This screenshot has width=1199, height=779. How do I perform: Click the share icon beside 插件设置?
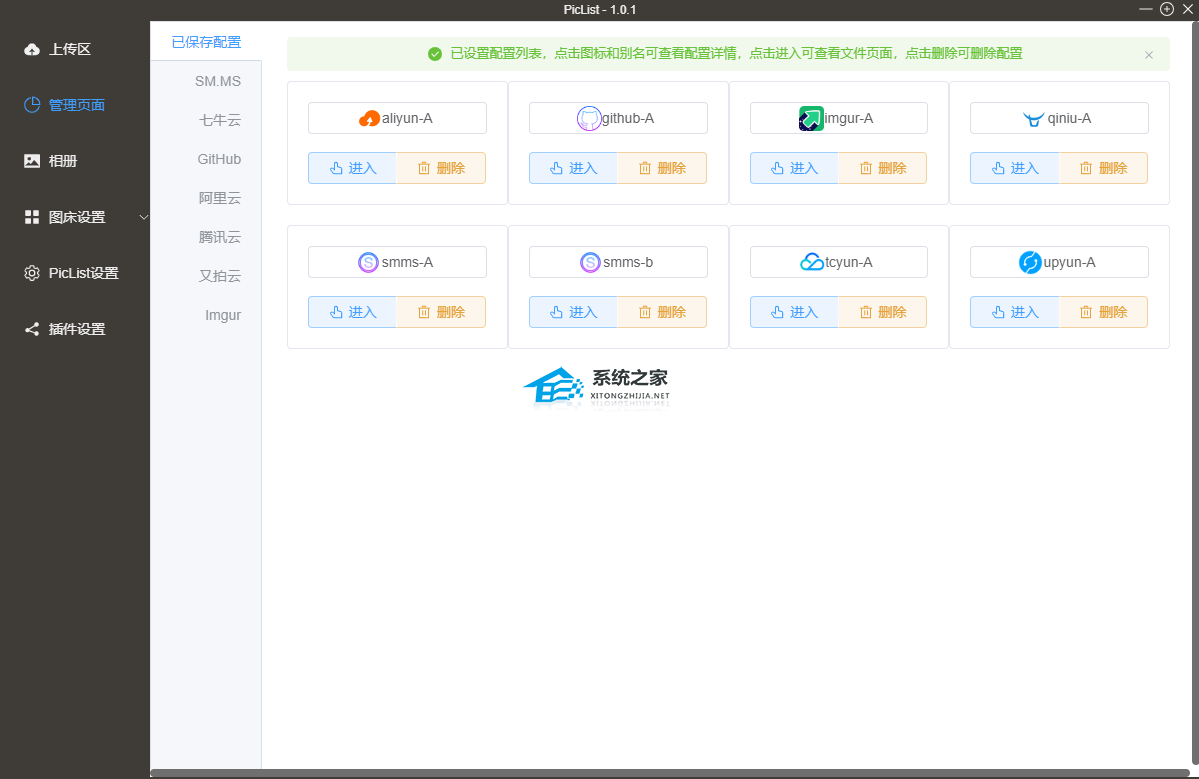click(x=32, y=329)
